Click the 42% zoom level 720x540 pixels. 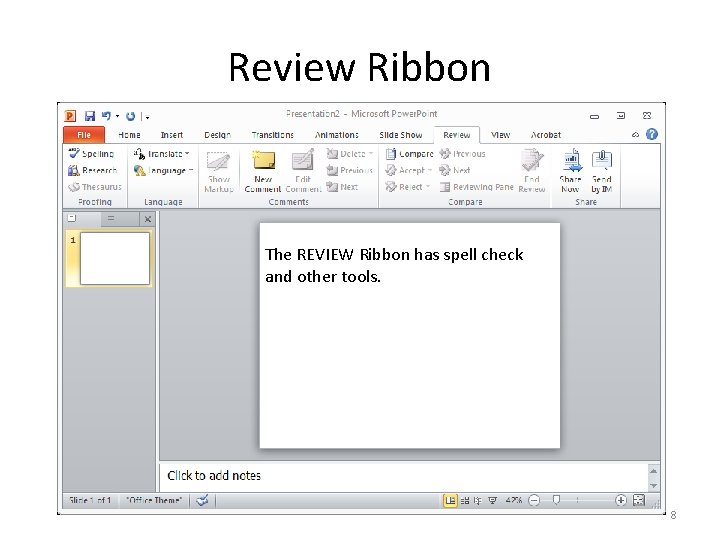tap(514, 500)
